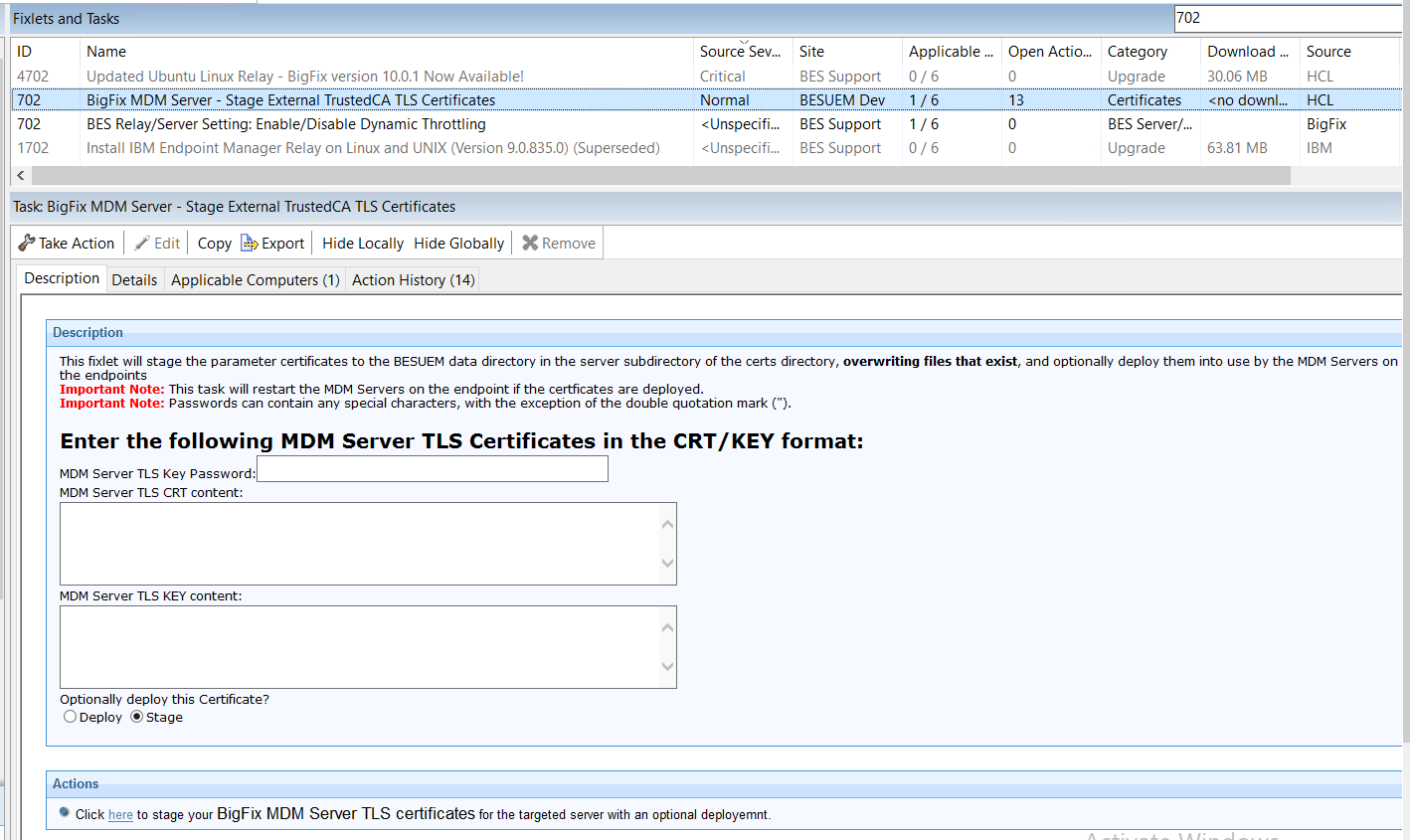This screenshot has height=840, width=1410.
Task: Sort list by Source Severity column header
Action: tap(739, 52)
